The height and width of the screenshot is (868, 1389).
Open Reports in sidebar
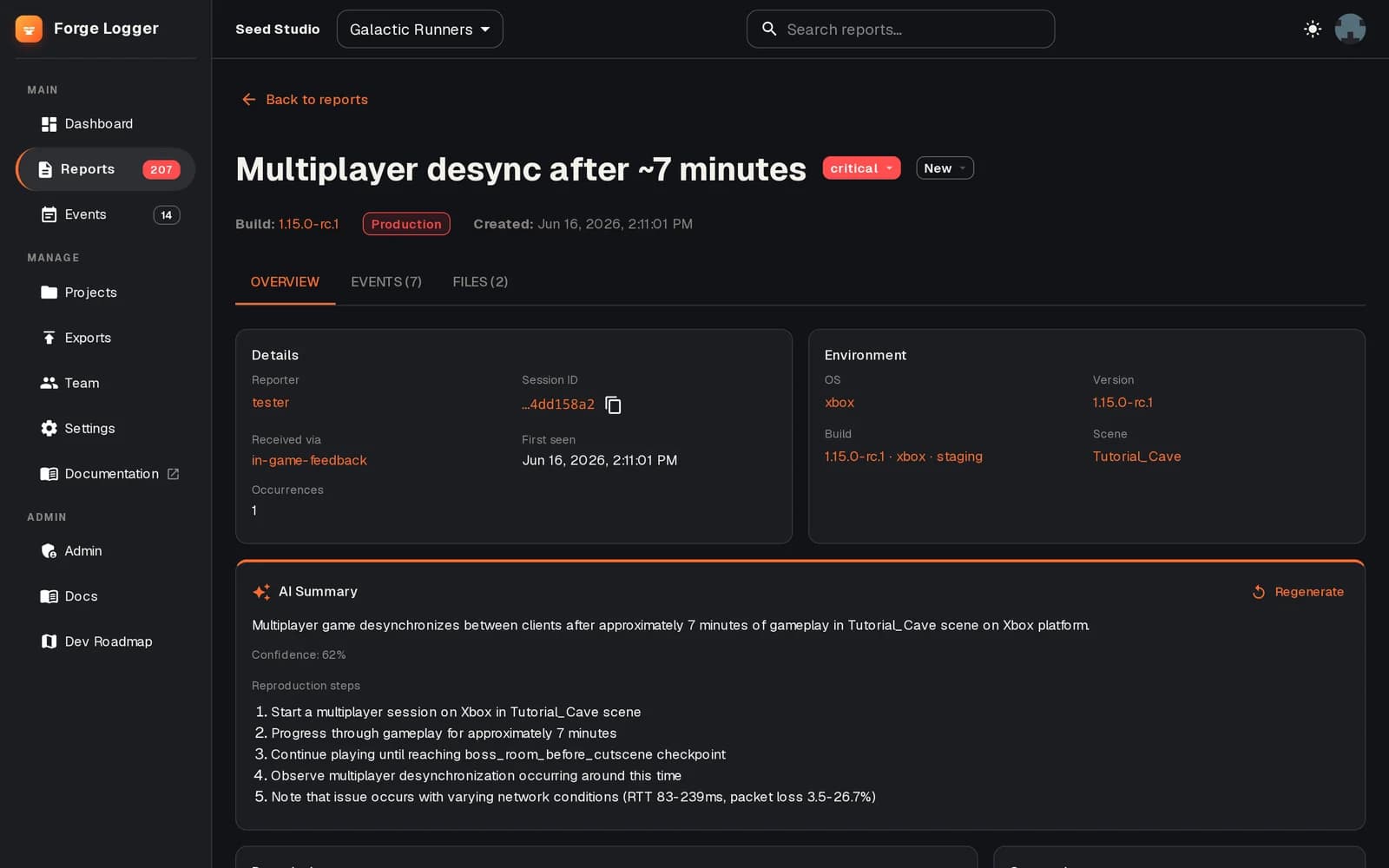[105, 169]
